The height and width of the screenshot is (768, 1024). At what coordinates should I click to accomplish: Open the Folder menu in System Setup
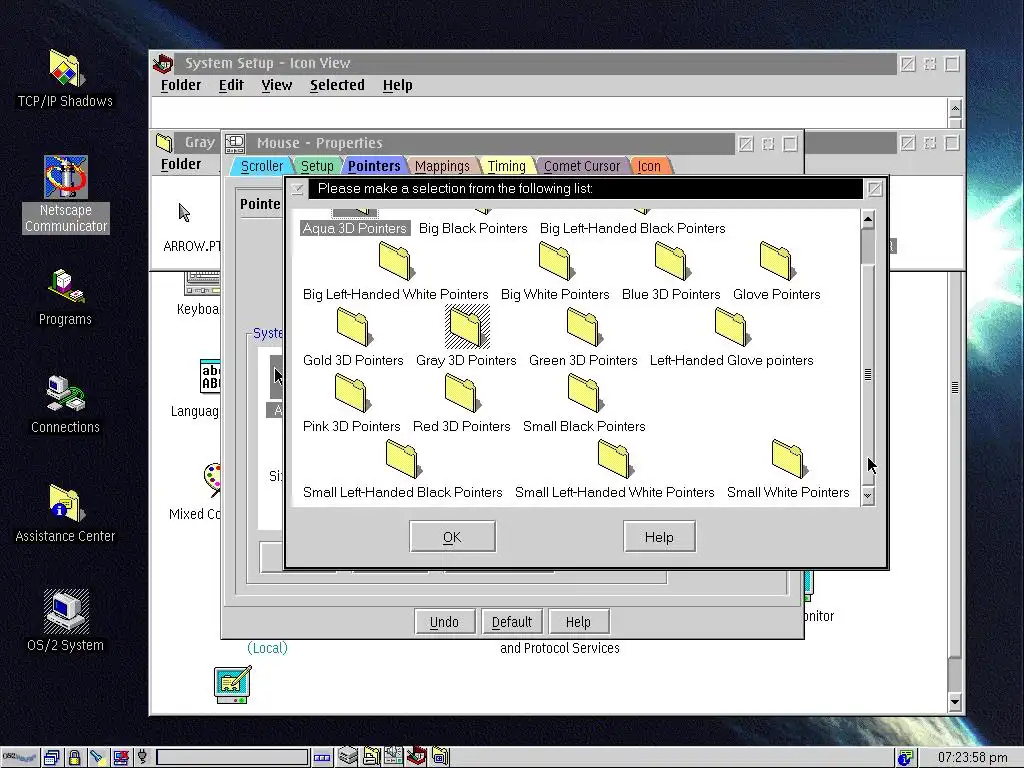[x=181, y=85]
